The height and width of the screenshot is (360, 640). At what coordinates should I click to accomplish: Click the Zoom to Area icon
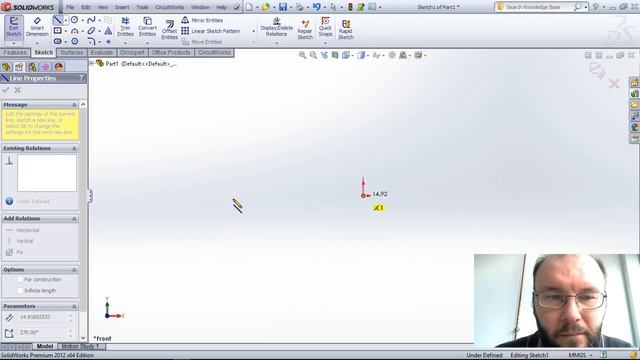pyautogui.click(x=313, y=55)
